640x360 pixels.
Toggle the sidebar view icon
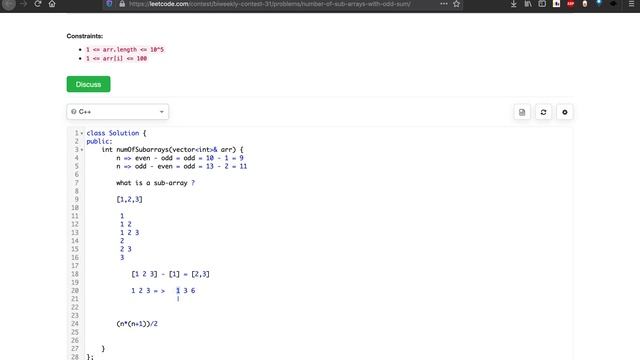[x=542, y=4]
